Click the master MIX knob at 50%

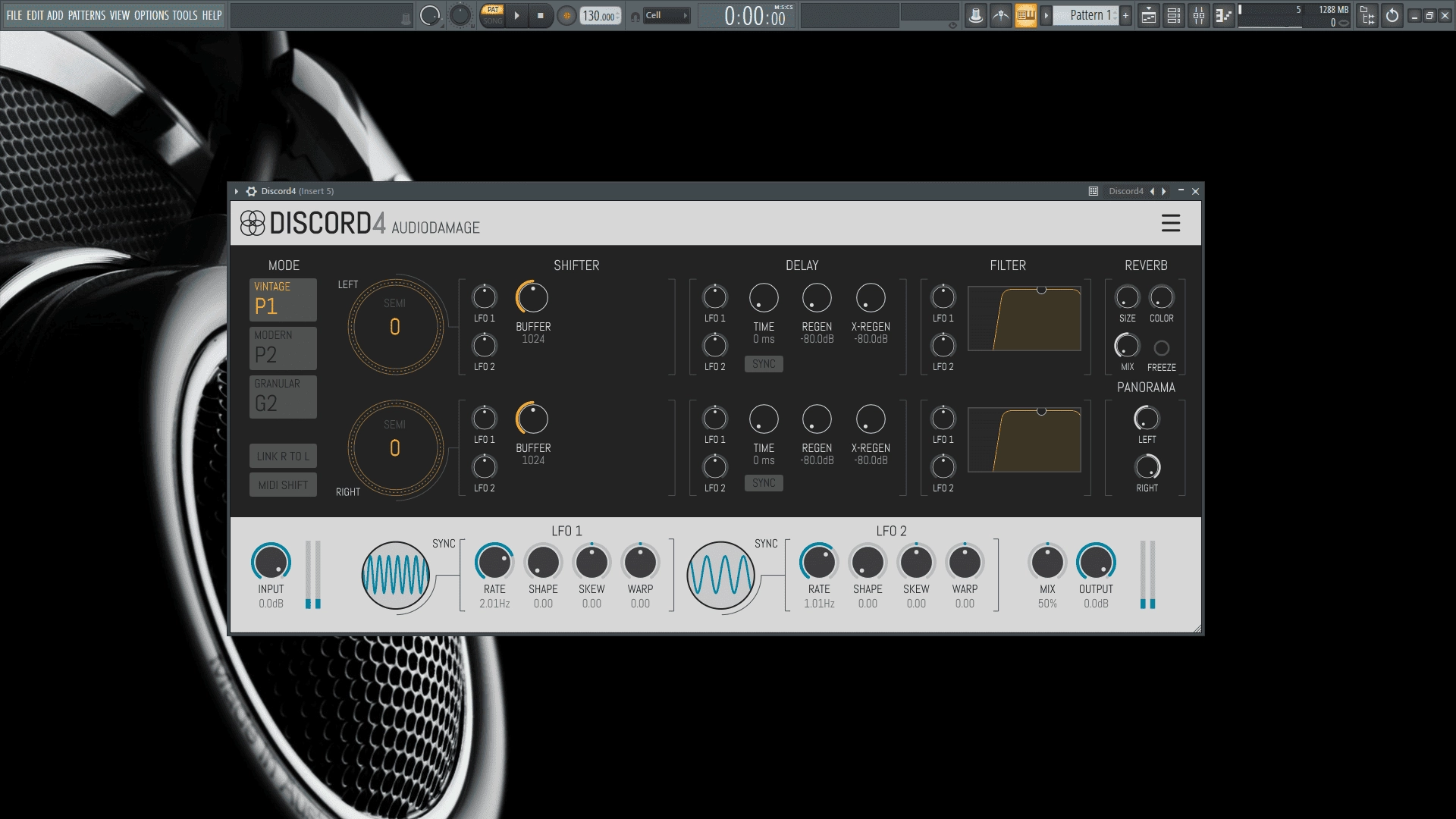click(x=1047, y=563)
